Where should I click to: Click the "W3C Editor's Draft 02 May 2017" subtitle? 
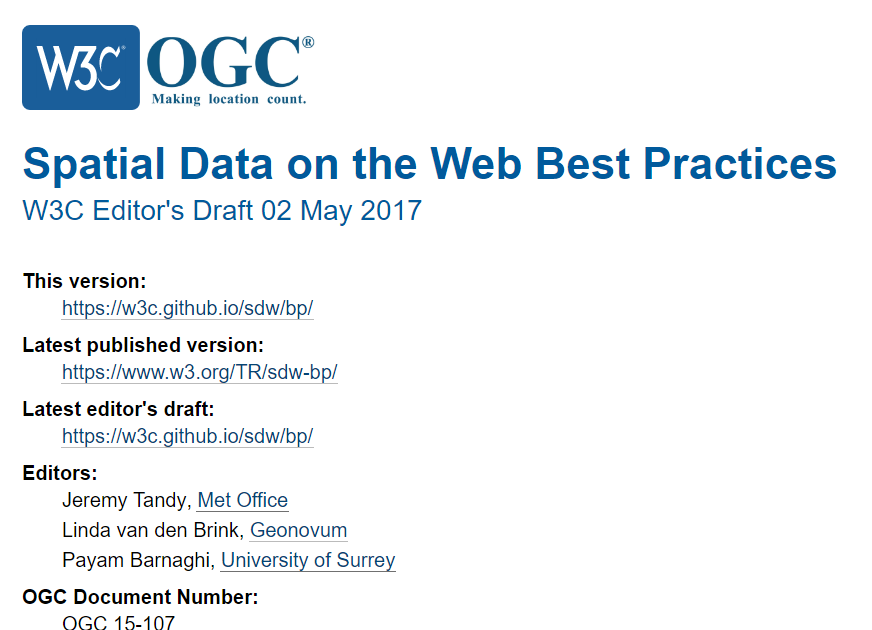coord(222,211)
